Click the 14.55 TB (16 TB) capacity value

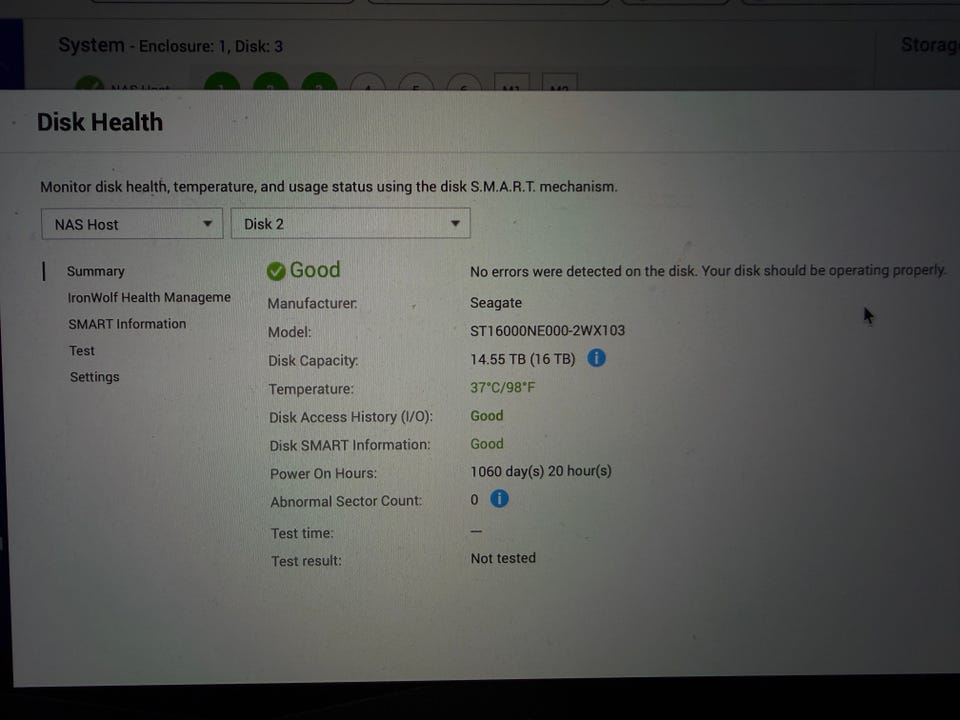(x=523, y=359)
